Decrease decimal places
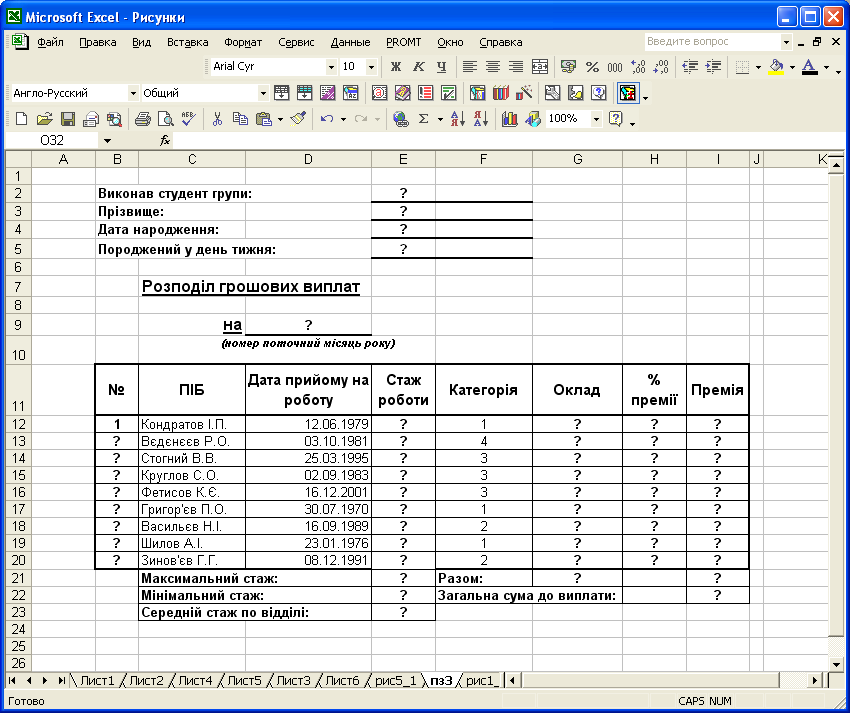Screen dimensions: 850x713 pos(661,67)
